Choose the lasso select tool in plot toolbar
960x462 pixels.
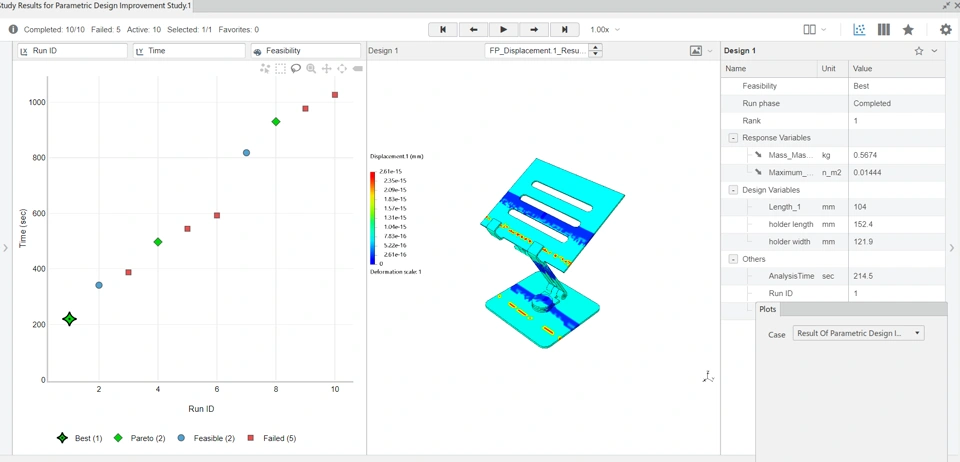click(x=296, y=69)
